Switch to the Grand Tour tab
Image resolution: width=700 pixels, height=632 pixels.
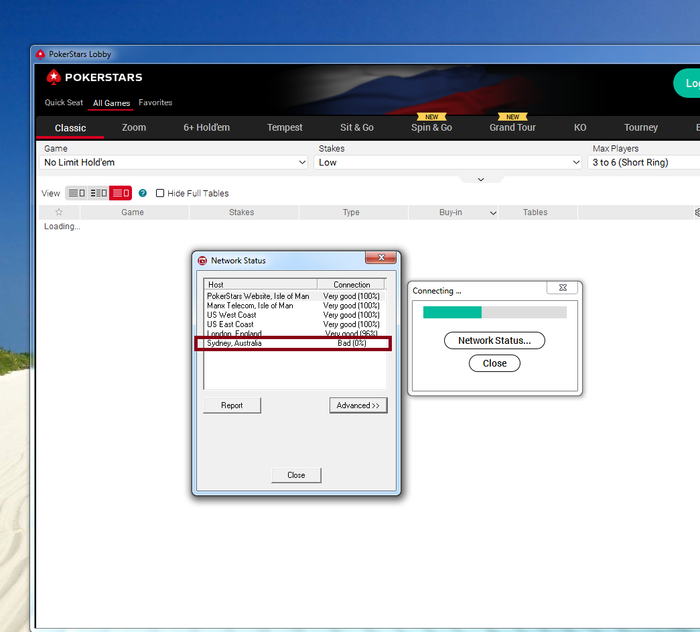tap(512, 128)
